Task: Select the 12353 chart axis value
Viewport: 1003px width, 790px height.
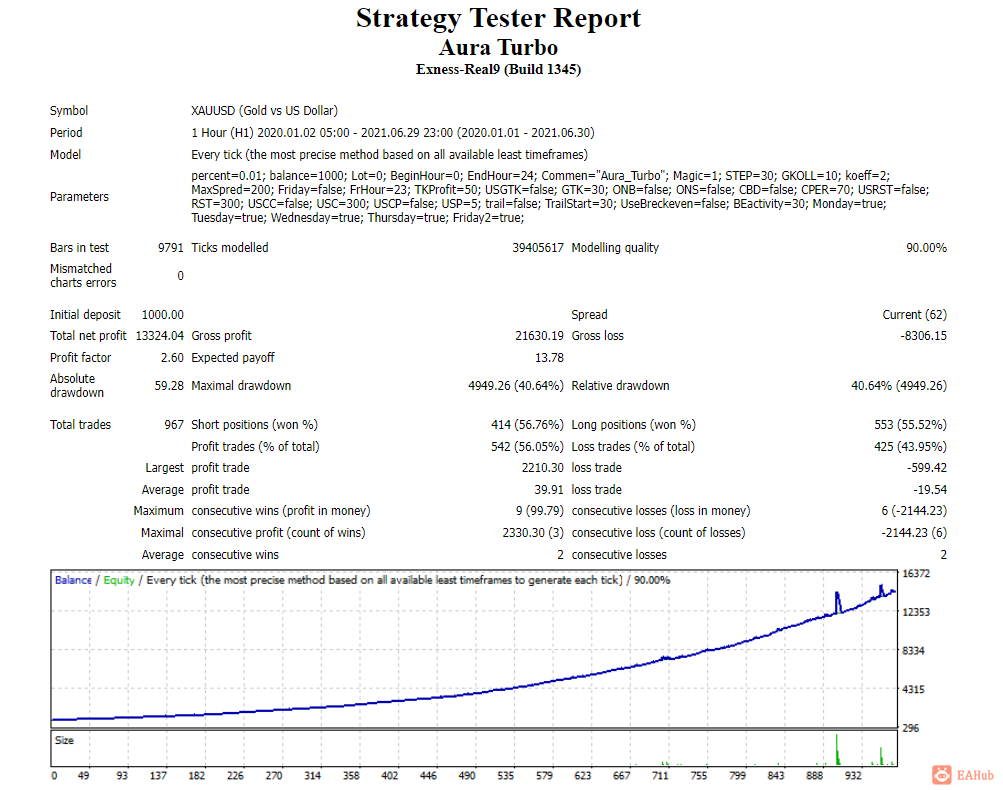Action: [916, 612]
